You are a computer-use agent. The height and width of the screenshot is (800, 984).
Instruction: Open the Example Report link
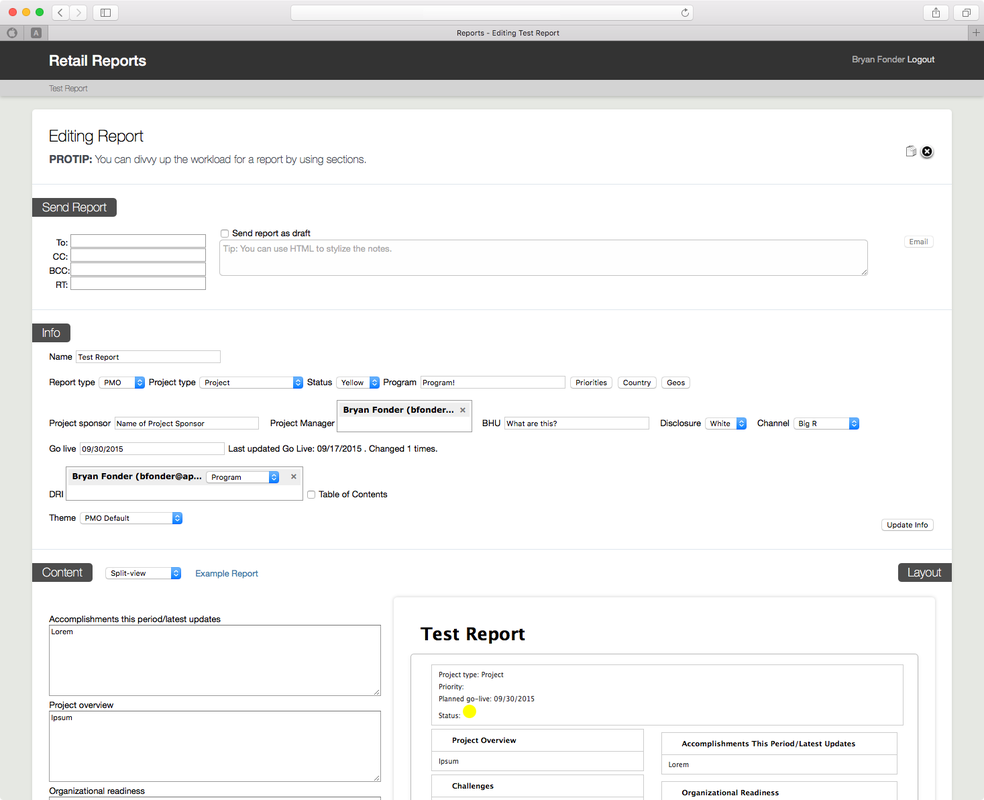(227, 573)
